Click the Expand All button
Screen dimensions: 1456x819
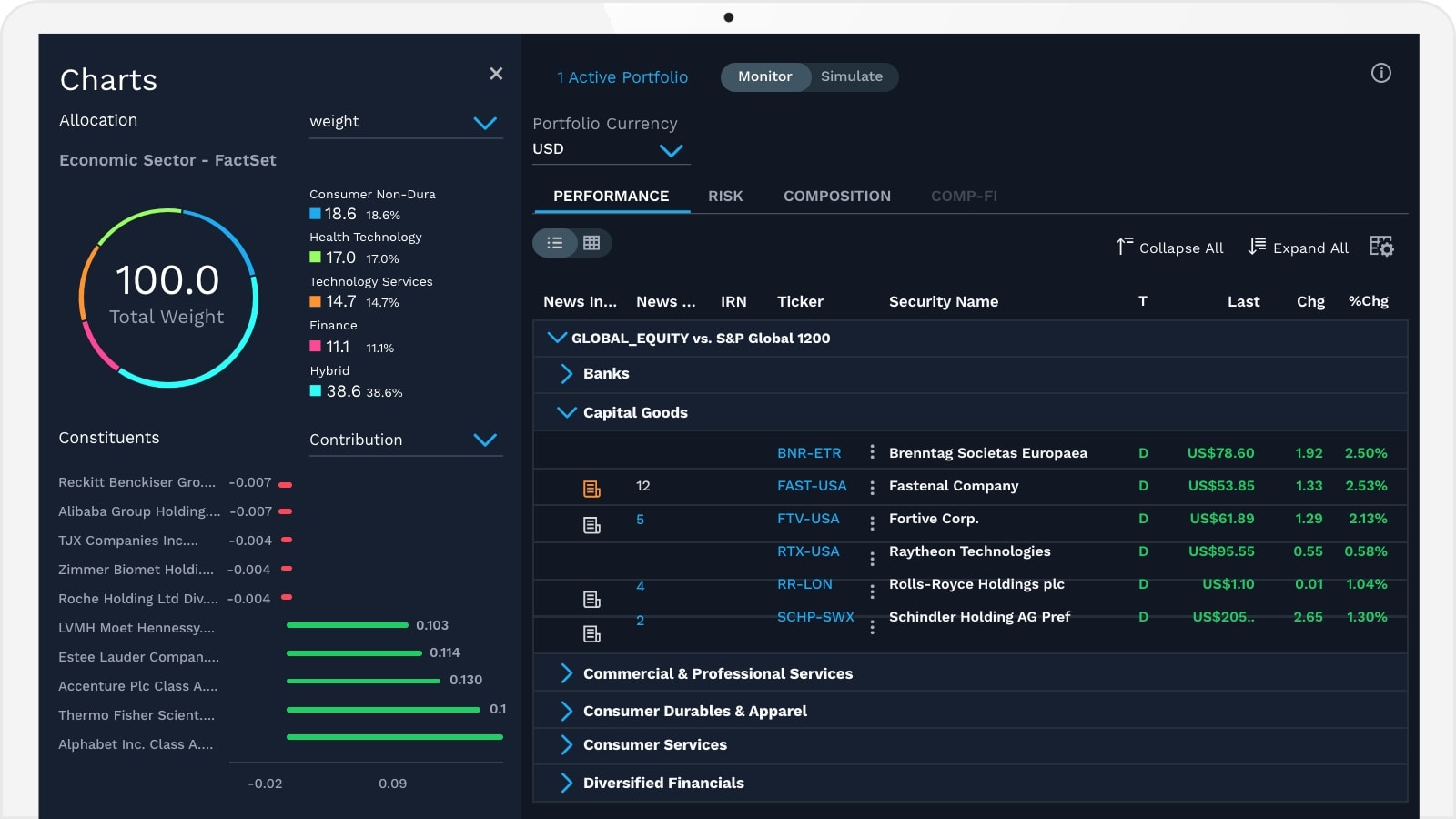pyautogui.click(x=1299, y=248)
